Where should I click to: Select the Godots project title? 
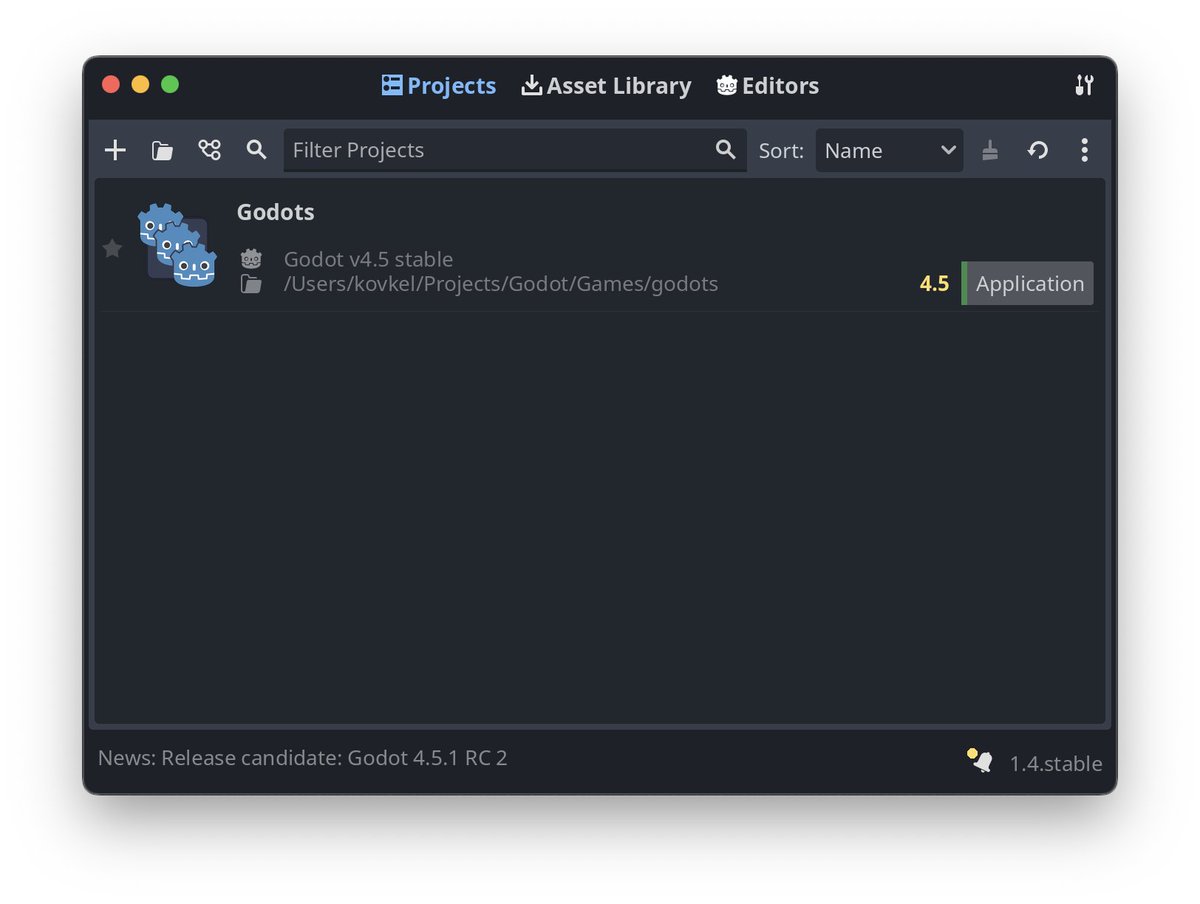[x=275, y=212]
